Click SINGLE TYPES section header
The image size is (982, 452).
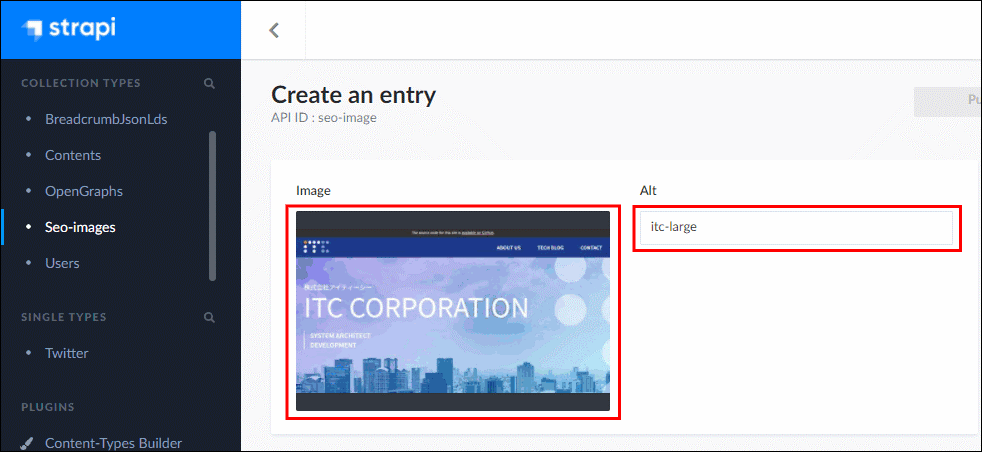click(64, 317)
